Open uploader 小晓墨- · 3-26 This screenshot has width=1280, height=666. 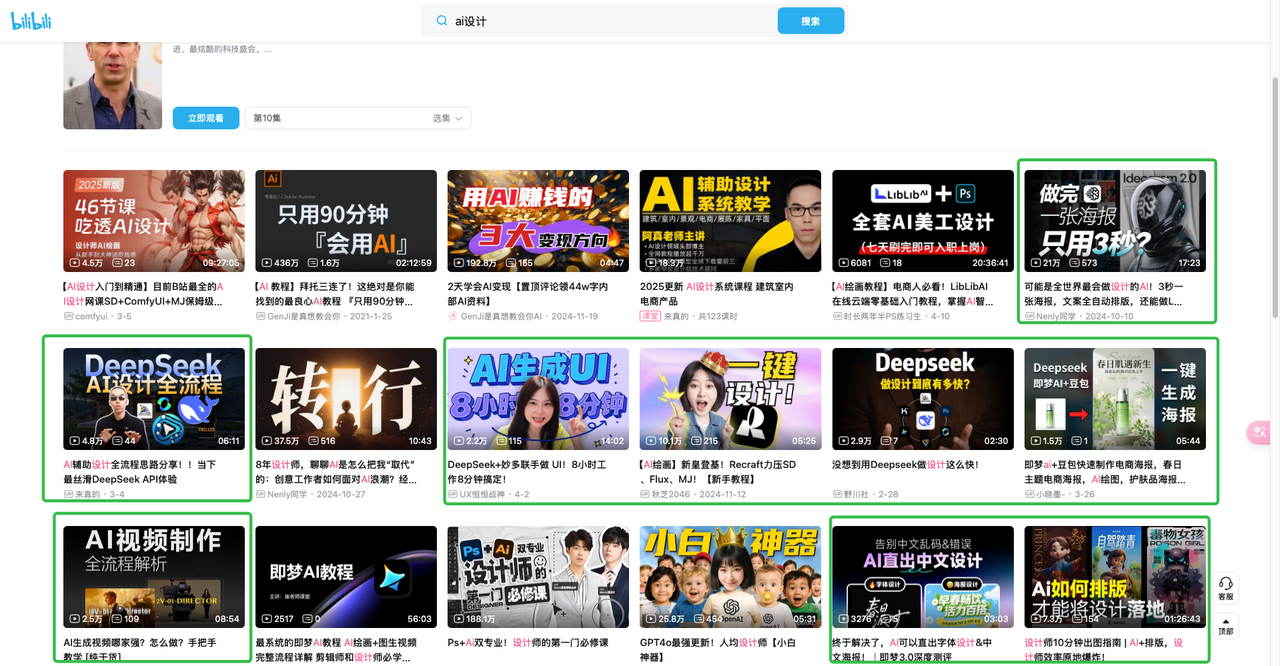tap(1060, 494)
